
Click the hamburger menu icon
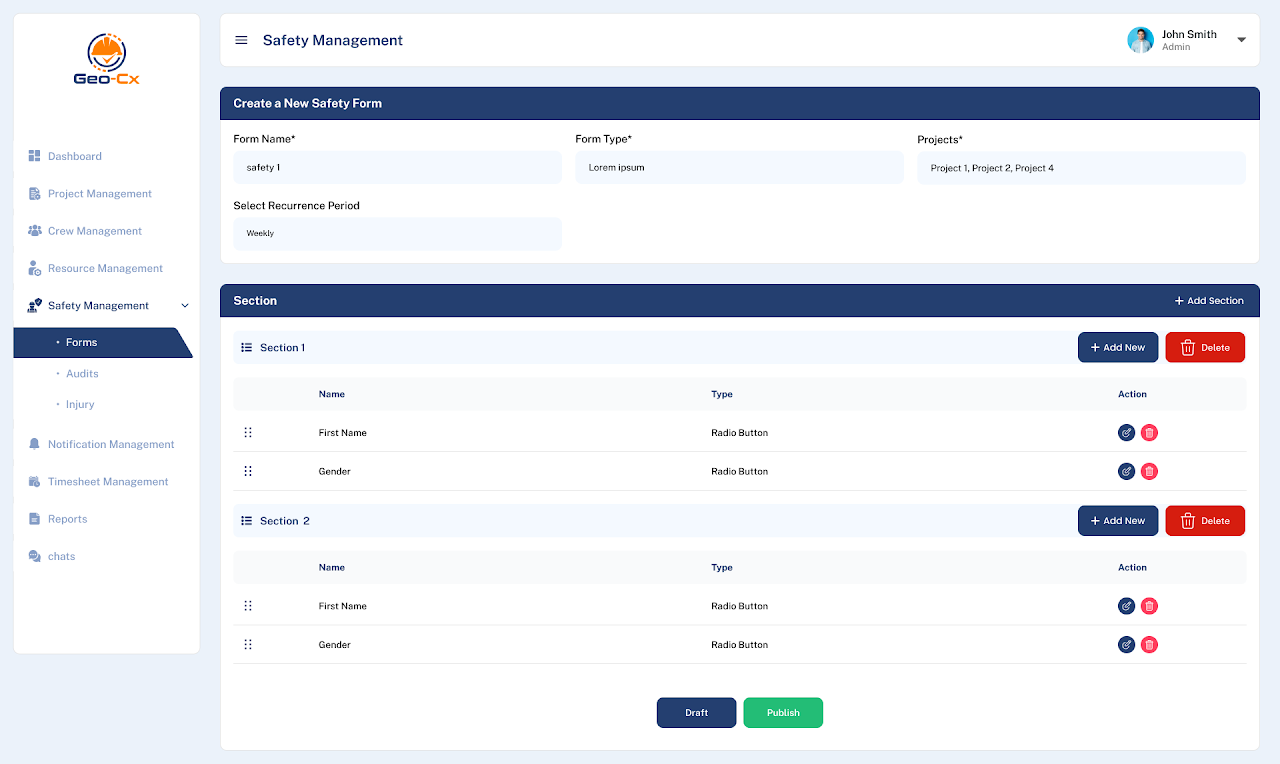[241, 40]
